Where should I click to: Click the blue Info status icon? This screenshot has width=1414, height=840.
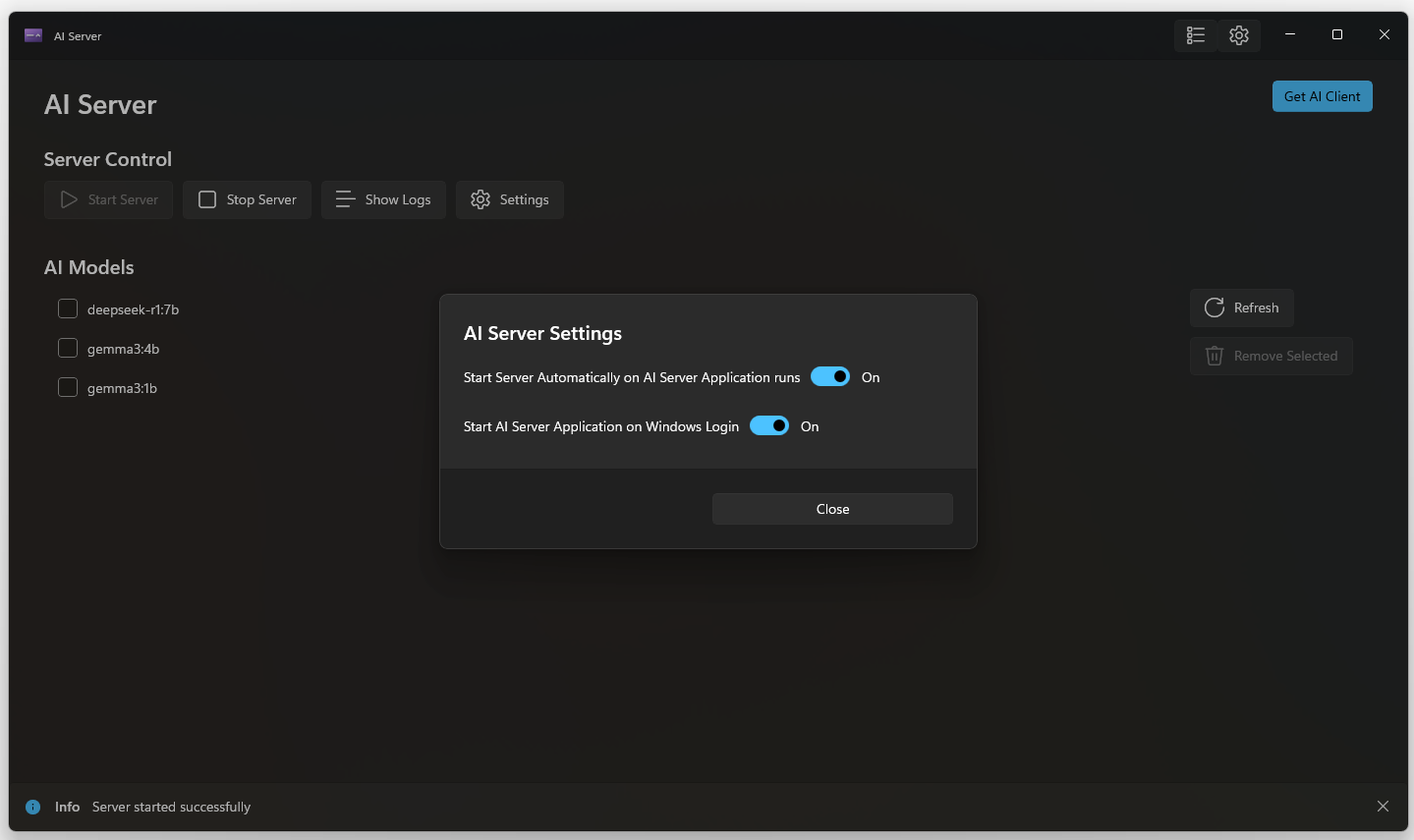point(33,807)
